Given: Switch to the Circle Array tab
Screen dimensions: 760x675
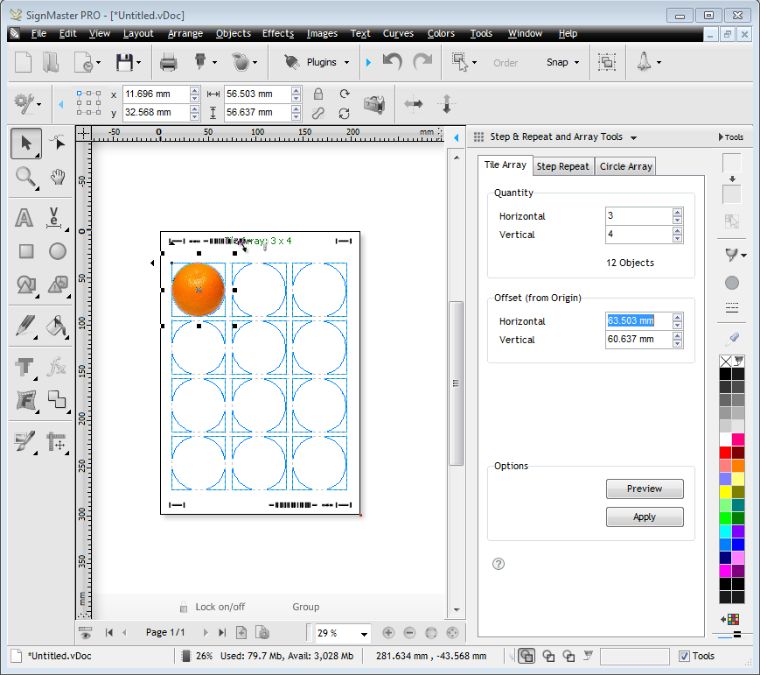Looking at the screenshot, I should click(626, 166).
